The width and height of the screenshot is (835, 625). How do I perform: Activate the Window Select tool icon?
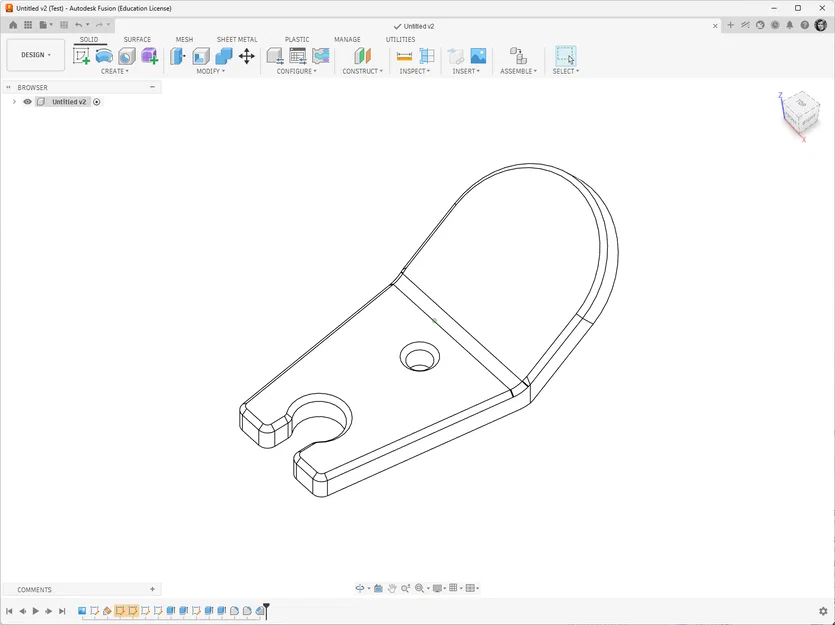click(x=566, y=56)
